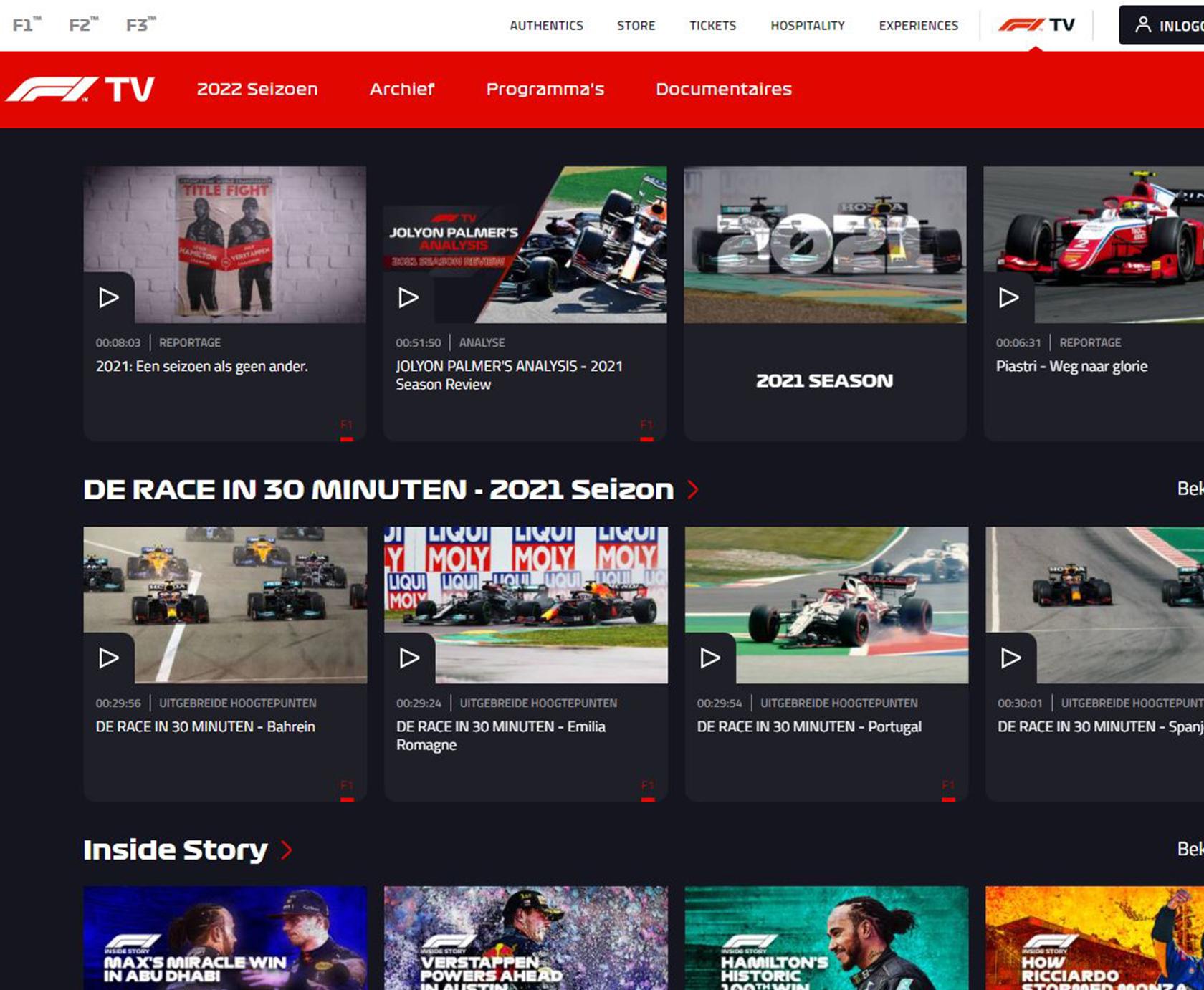Click duration '00:51:50' on Palmer card
The image size is (1204, 990).
(419, 342)
